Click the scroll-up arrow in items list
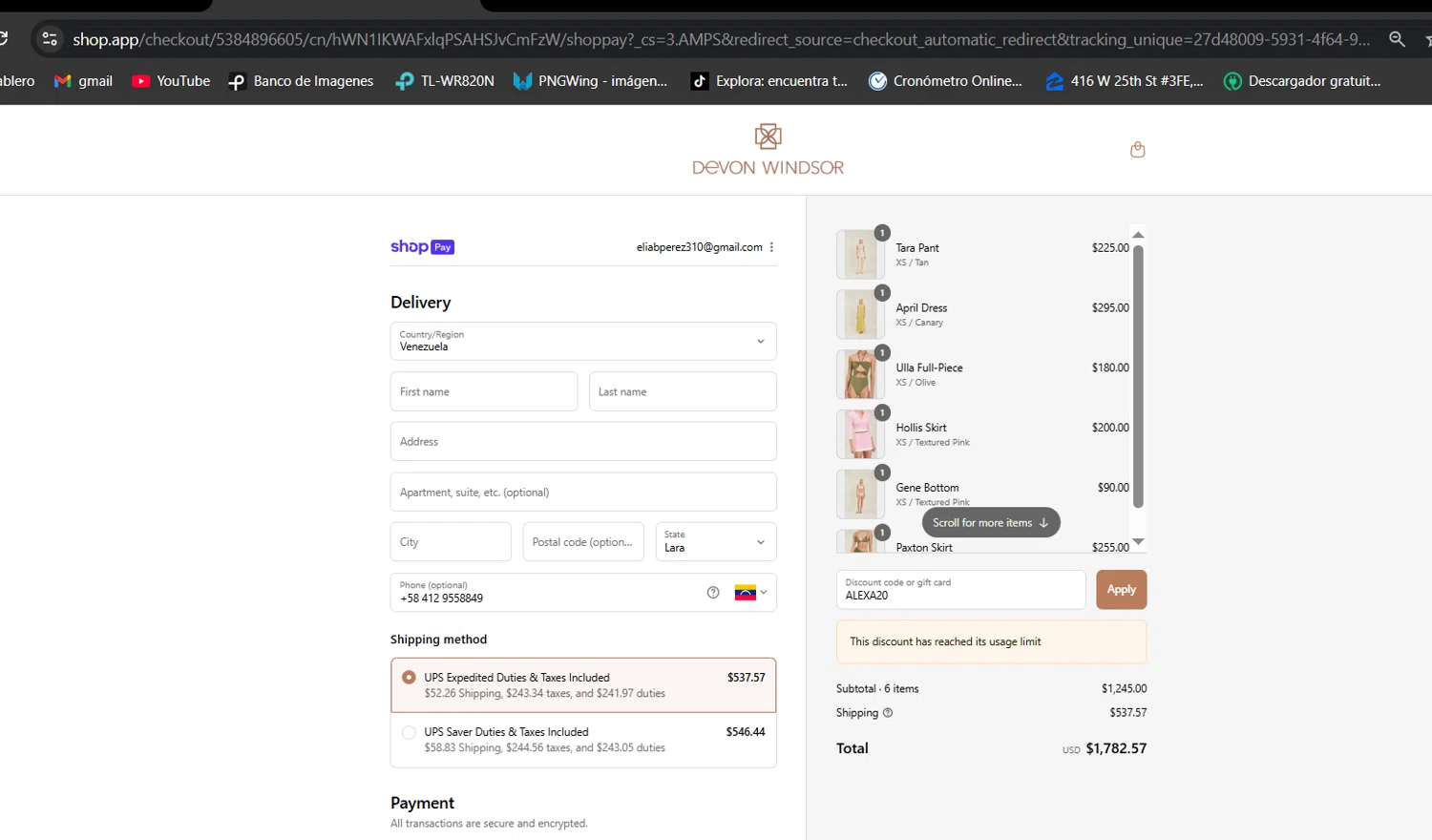Viewport: 1432px width, 840px height. [x=1138, y=235]
